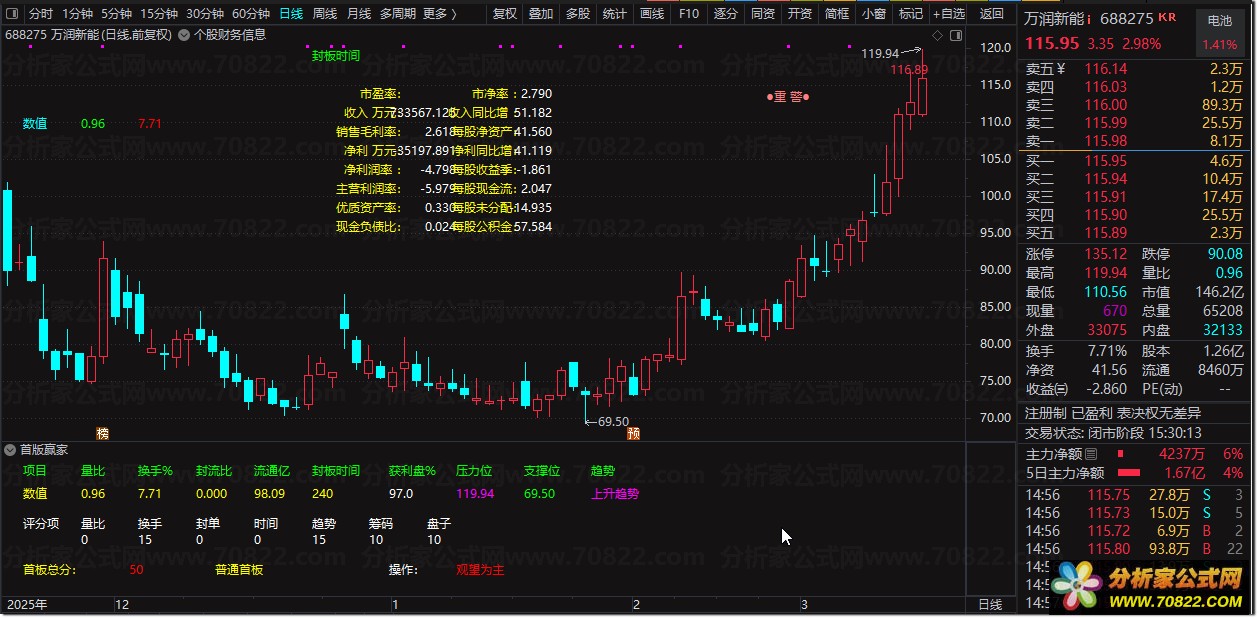Add stock via +自选 button
Screen dimensions: 1259x618
(x=949, y=14)
